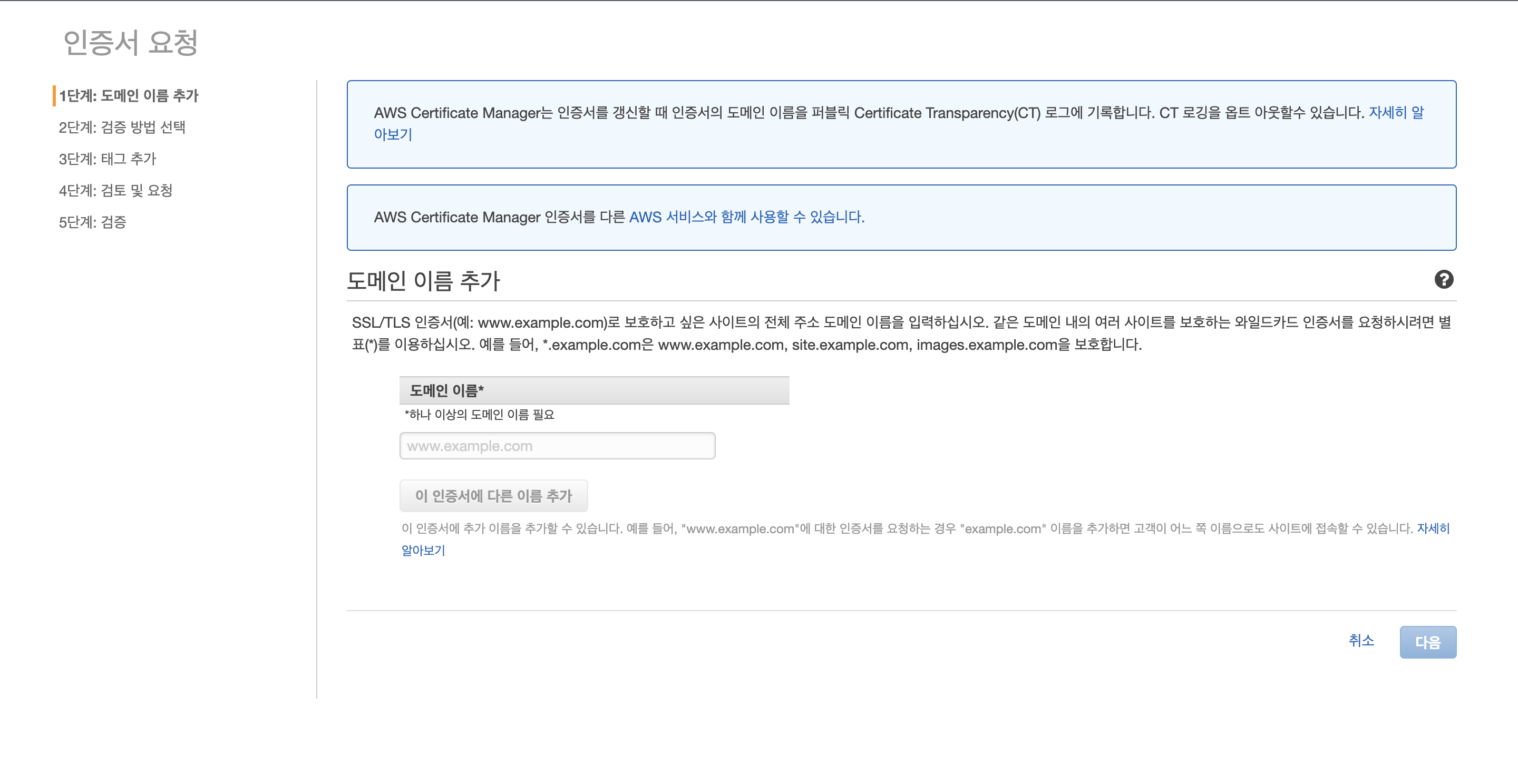Select step 5 검증 in sidebar
1518x784 pixels.
pyautogui.click(x=93, y=222)
